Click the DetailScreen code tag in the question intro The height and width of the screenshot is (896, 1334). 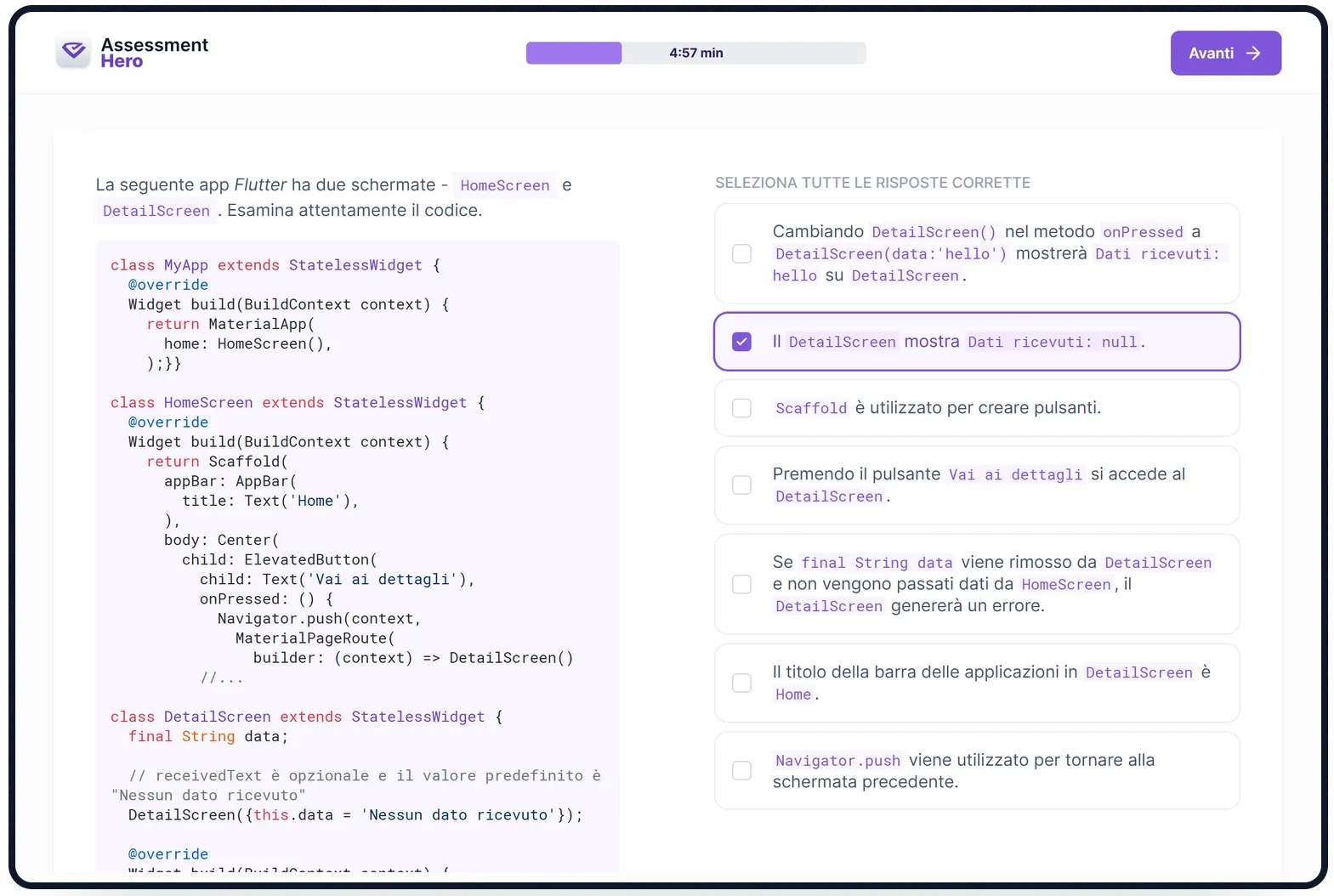point(156,211)
